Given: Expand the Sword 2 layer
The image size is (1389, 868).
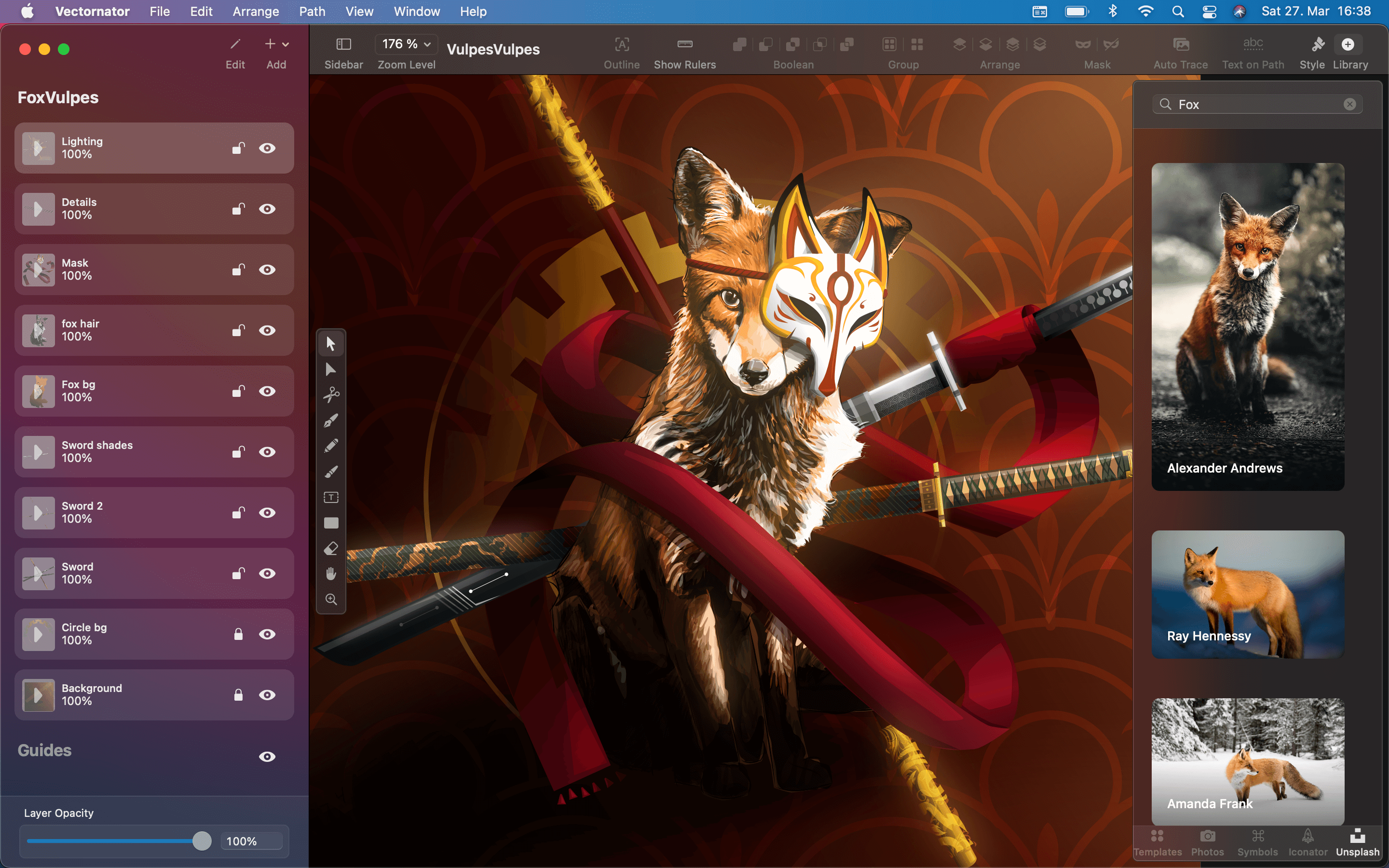Looking at the screenshot, I should [38, 513].
